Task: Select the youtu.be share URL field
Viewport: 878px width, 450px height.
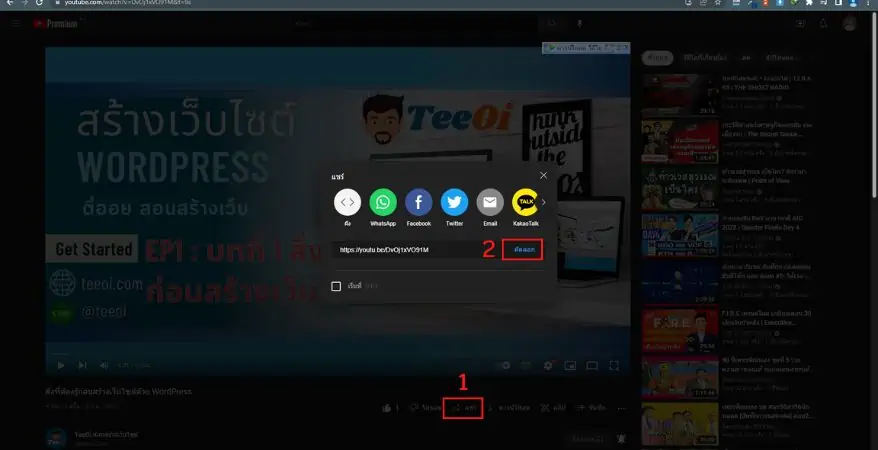Action: (384, 250)
